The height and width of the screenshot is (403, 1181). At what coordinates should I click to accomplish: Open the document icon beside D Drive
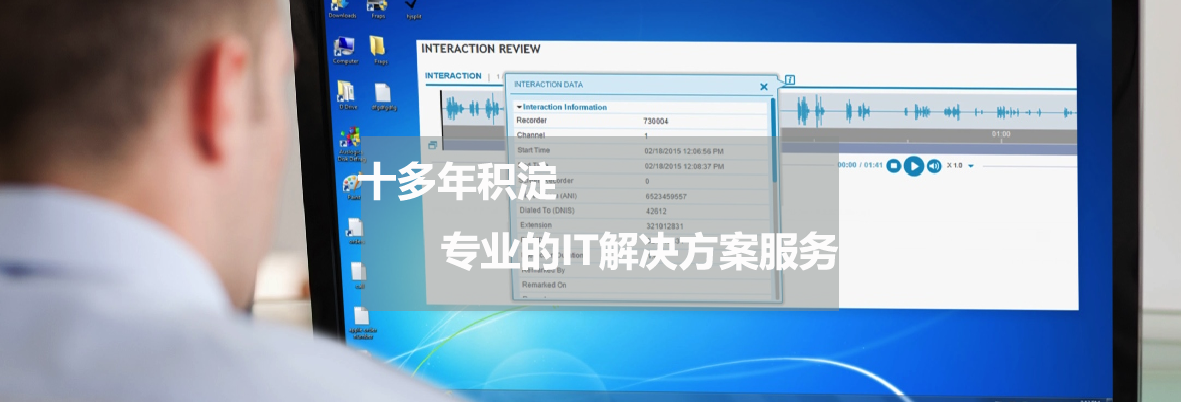pos(383,96)
